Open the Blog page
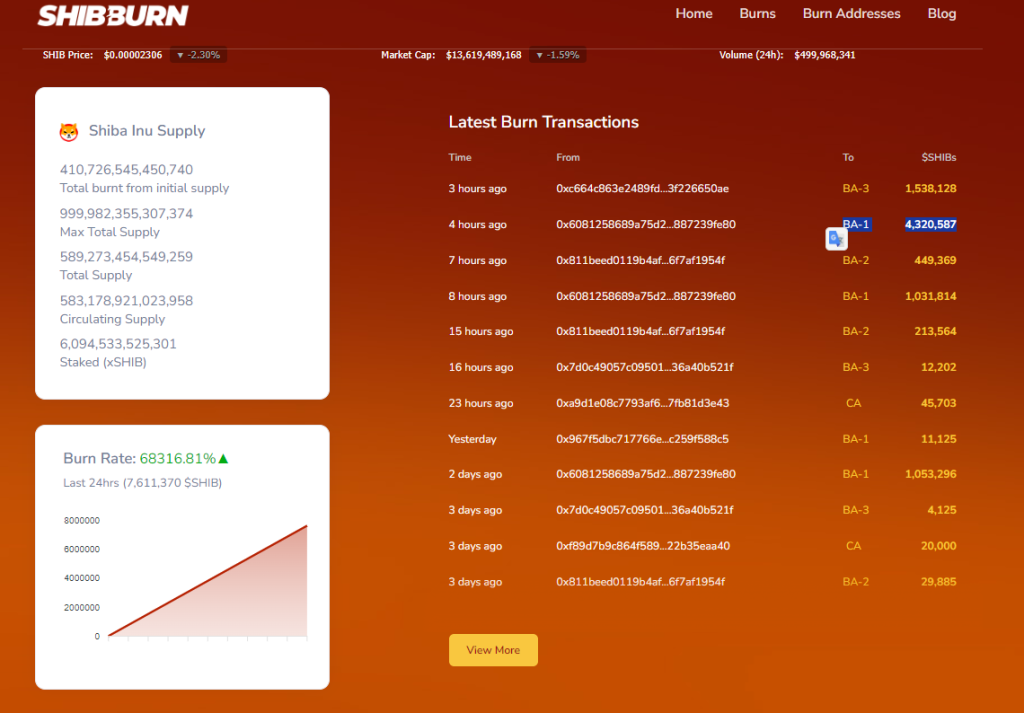1024x713 pixels. pyautogui.click(x=941, y=14)
